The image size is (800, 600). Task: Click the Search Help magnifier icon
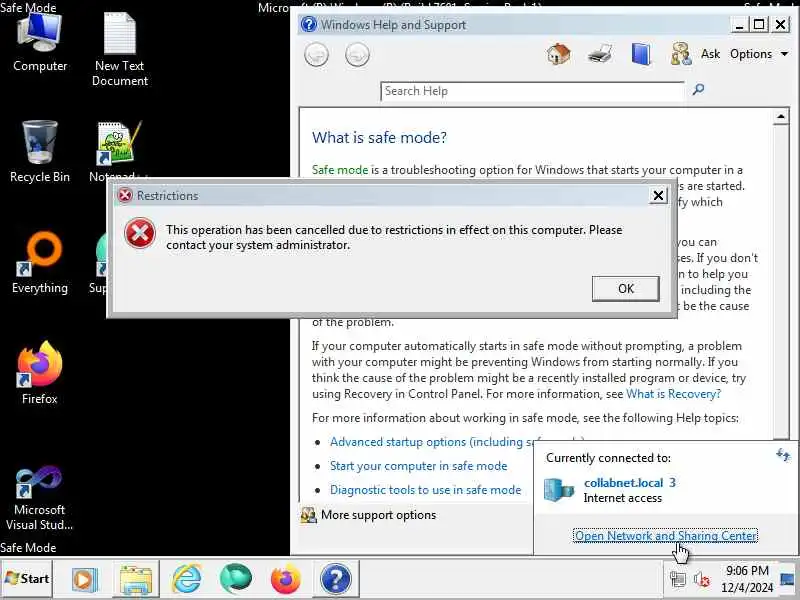tap(698, 90)
